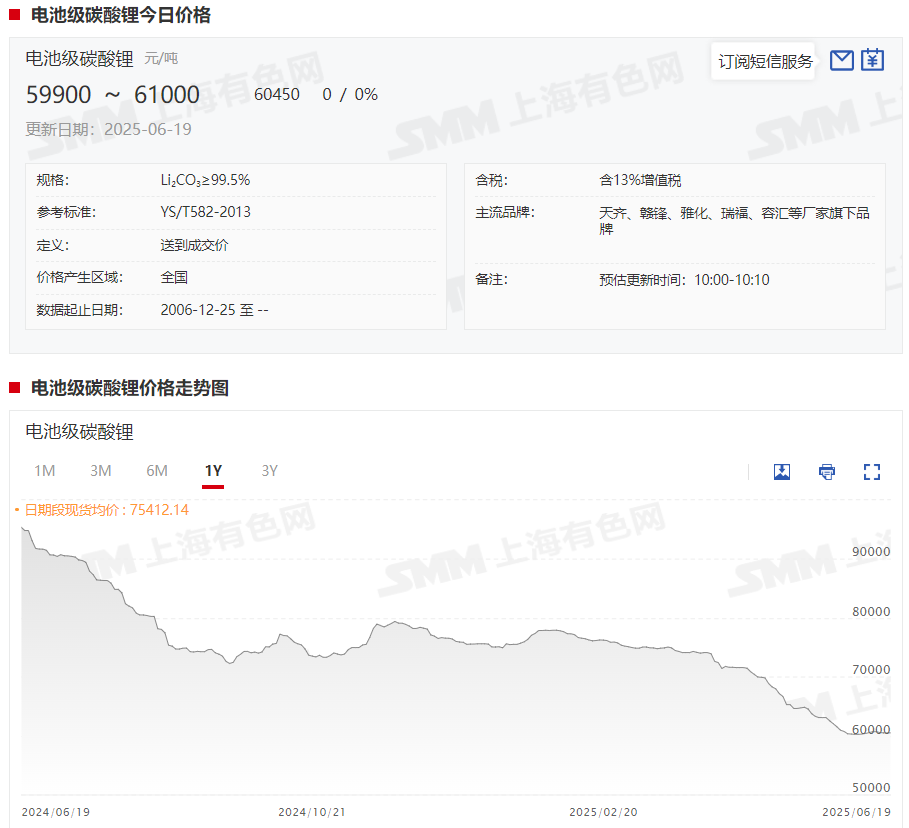Click the 定义 label
This screenshot has height=828, width=909.
(52, 245)
